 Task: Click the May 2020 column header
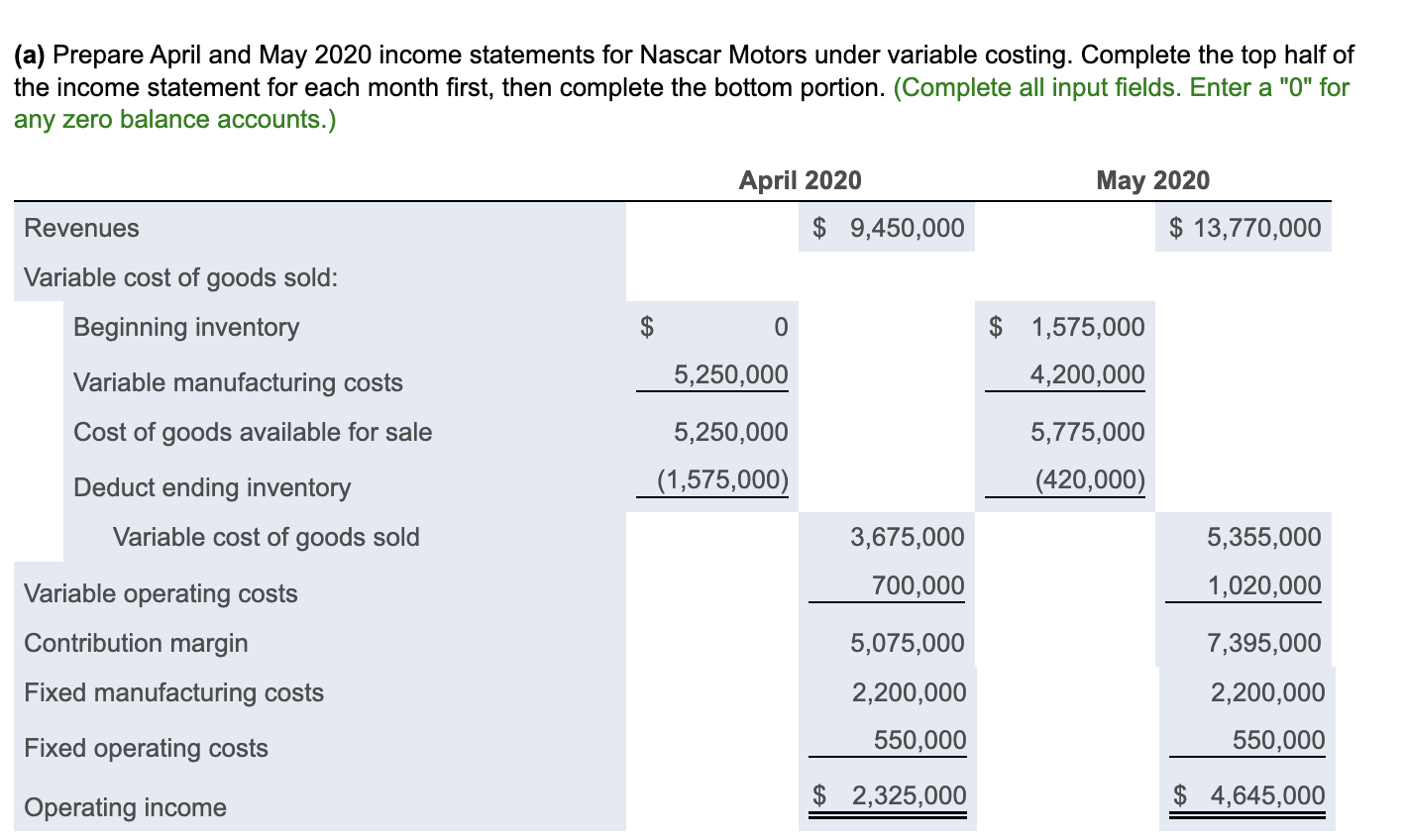[x=1153, y=180]
